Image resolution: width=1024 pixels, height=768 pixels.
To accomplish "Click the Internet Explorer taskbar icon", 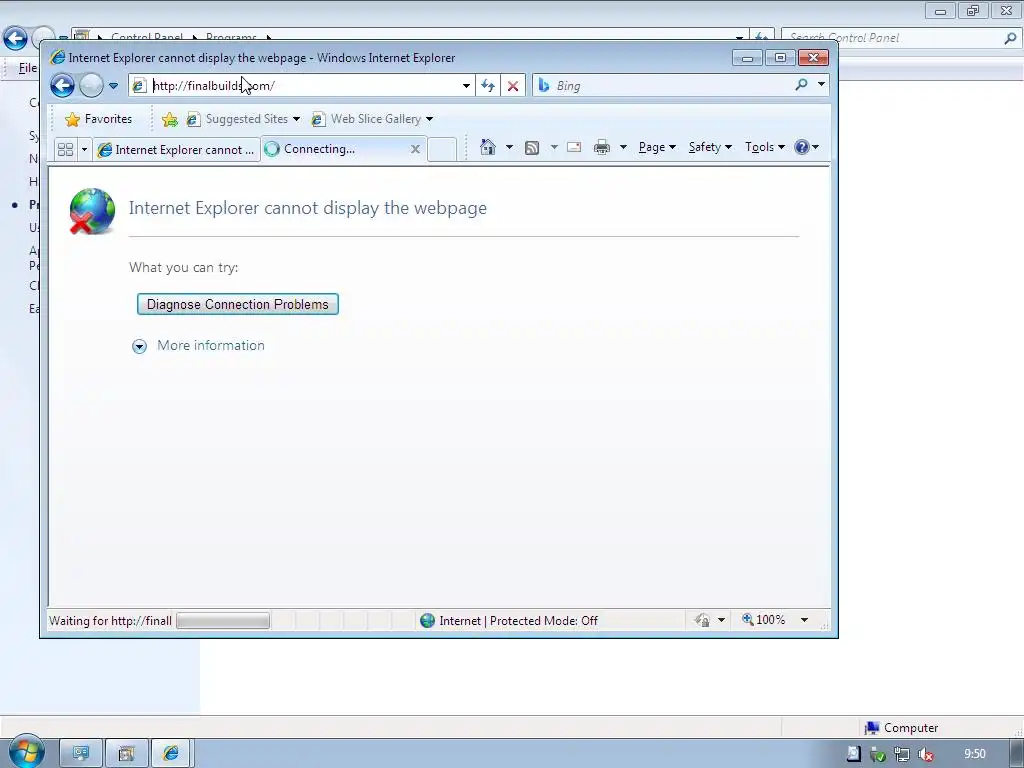I will pos(171,753).
